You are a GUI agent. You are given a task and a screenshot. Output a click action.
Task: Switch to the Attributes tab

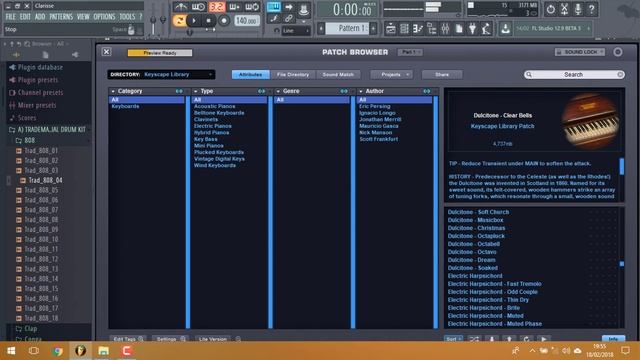[x=251, y=75]
